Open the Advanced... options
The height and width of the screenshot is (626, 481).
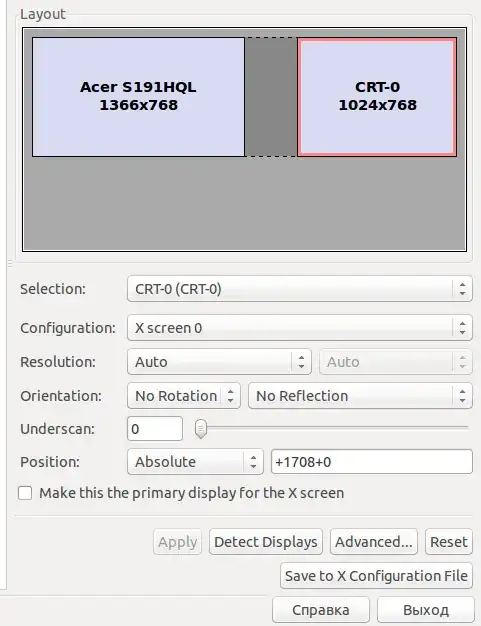click(374, 542)
